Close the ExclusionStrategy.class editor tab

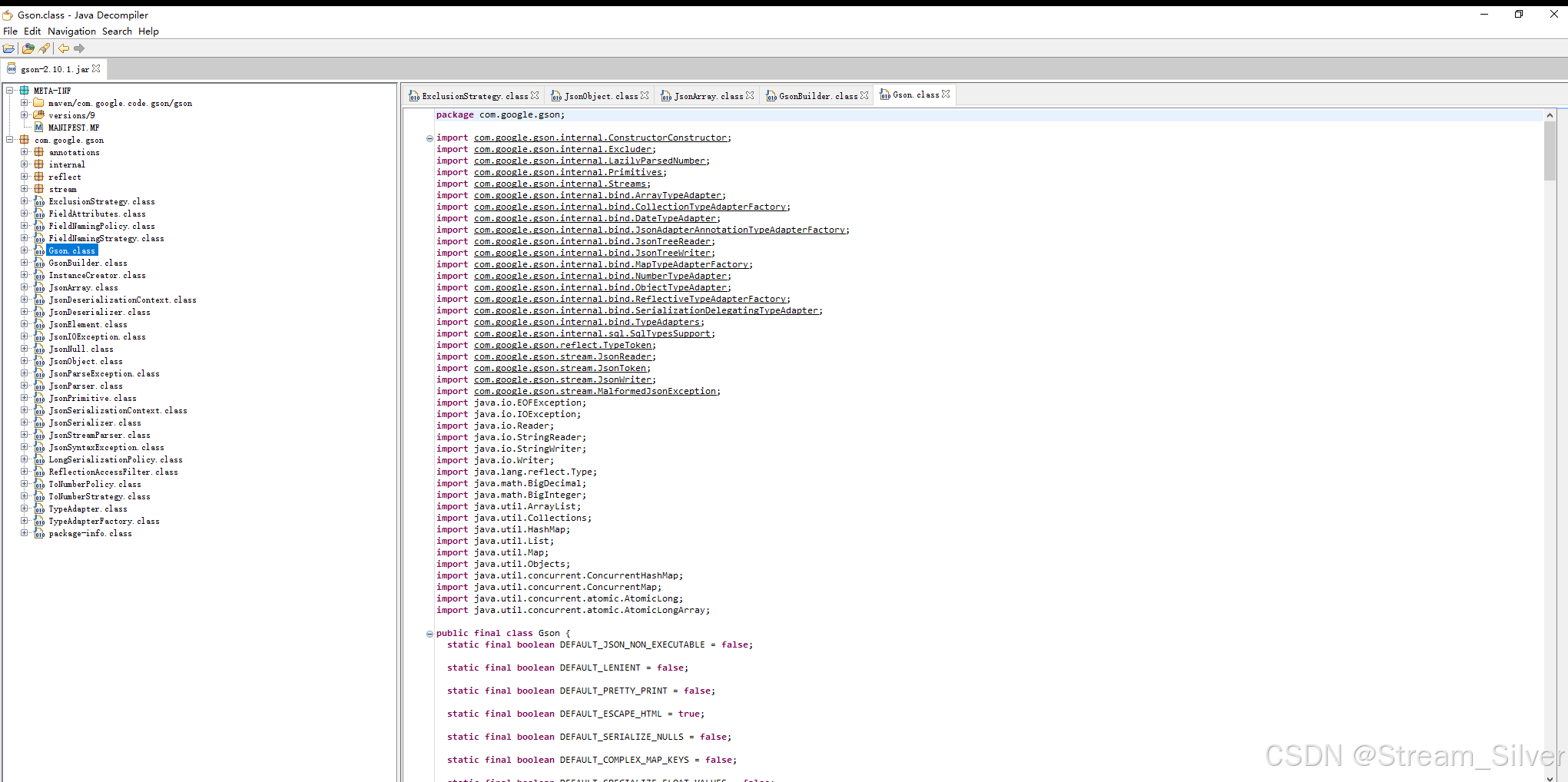[x=535, y=95]
